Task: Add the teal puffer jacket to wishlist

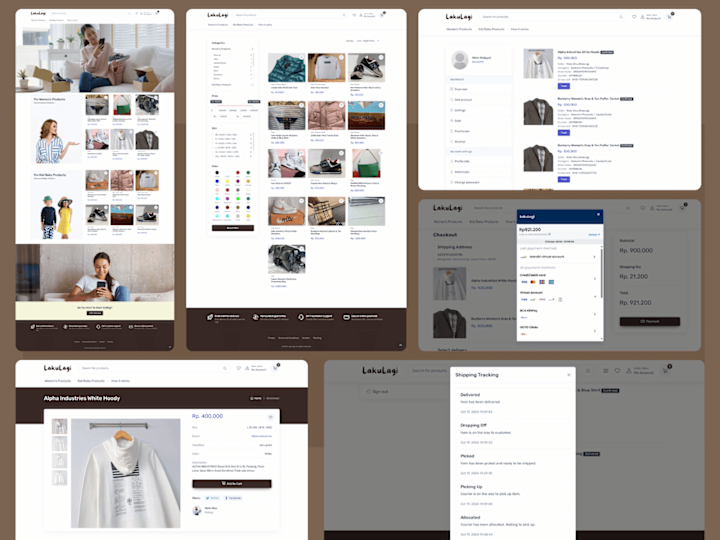Action: tap(301, 57)
